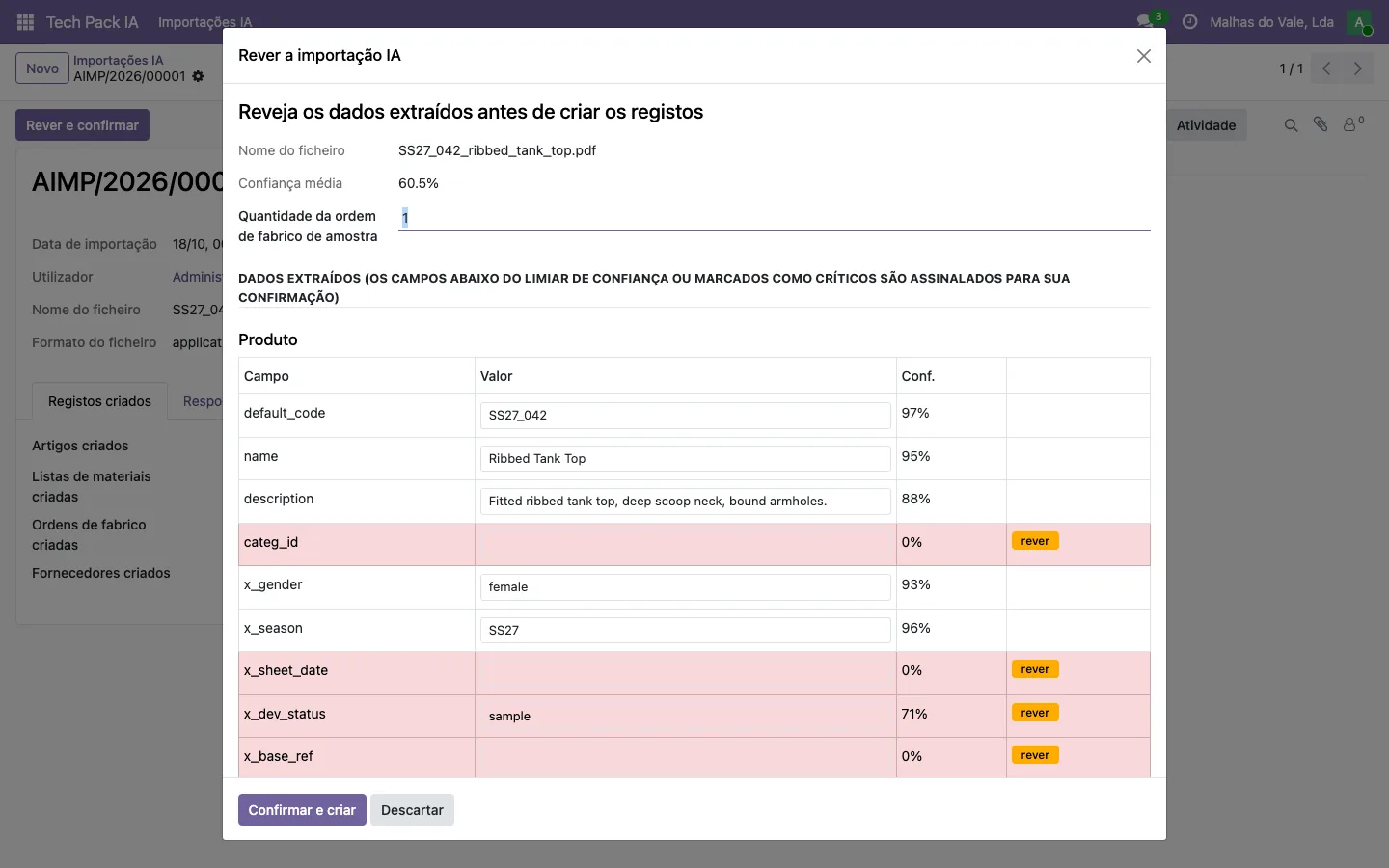
Task: Click the rever badge in x_sheet_date row
Action: [x=1035, y=669]
